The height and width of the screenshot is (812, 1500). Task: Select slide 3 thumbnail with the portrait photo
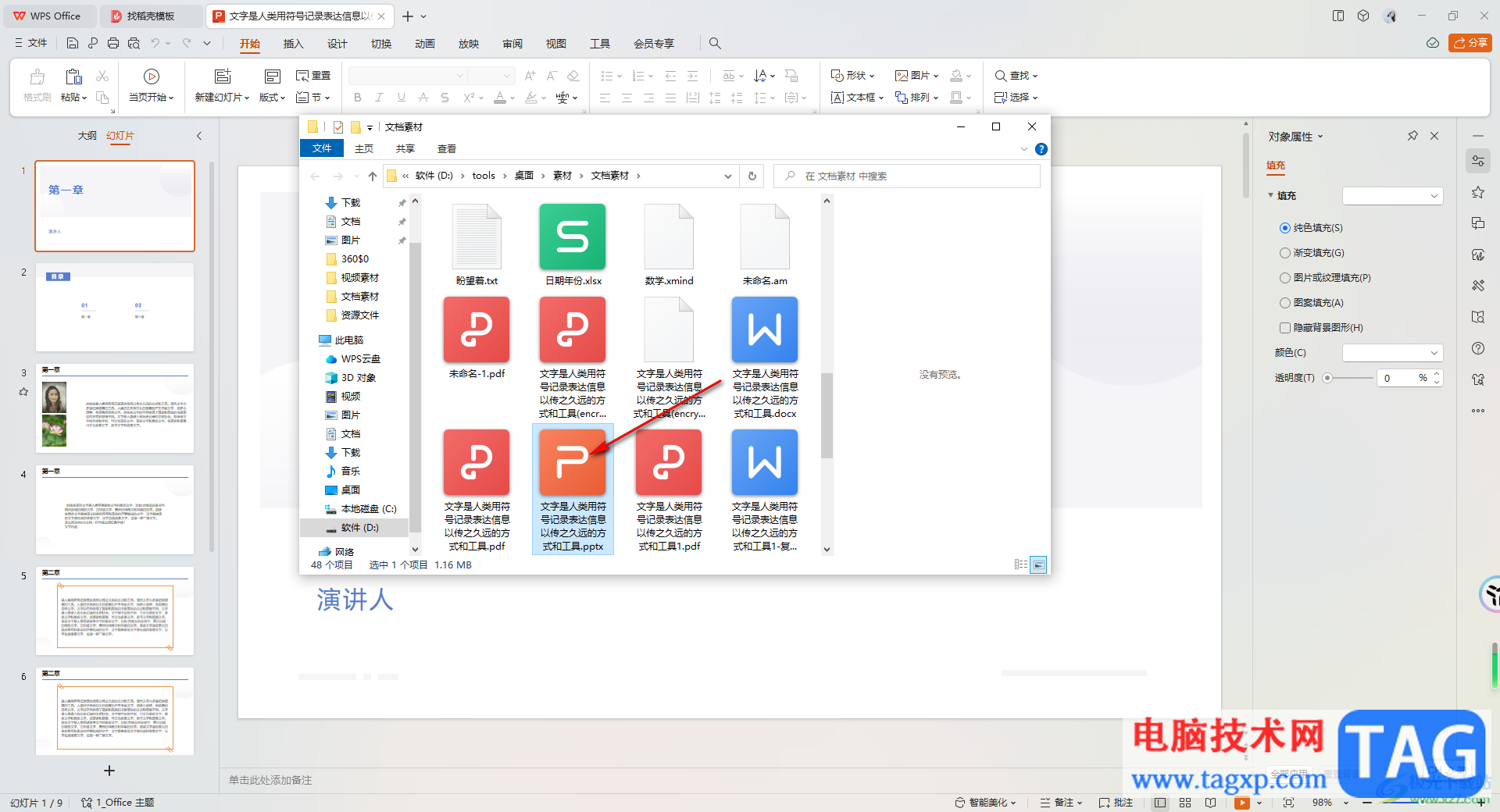tap(115, 408)
